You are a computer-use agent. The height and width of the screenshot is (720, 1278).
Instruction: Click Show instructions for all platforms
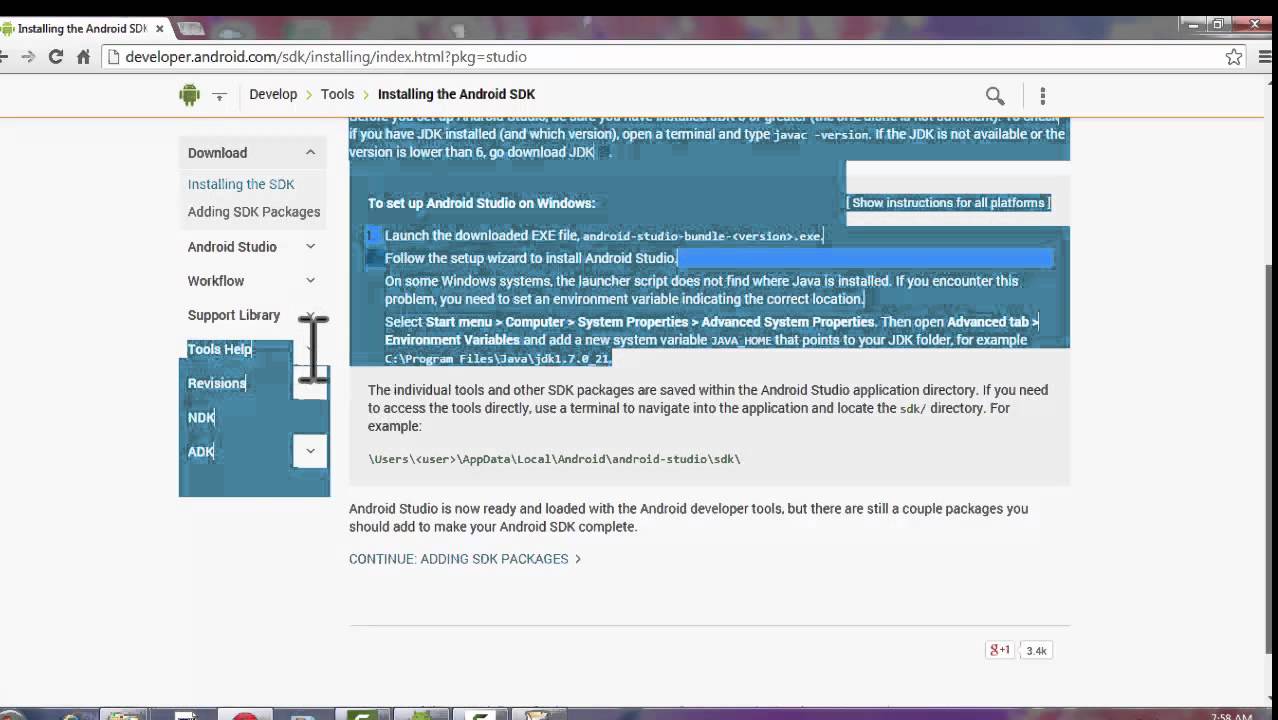(x=948, y=203)
